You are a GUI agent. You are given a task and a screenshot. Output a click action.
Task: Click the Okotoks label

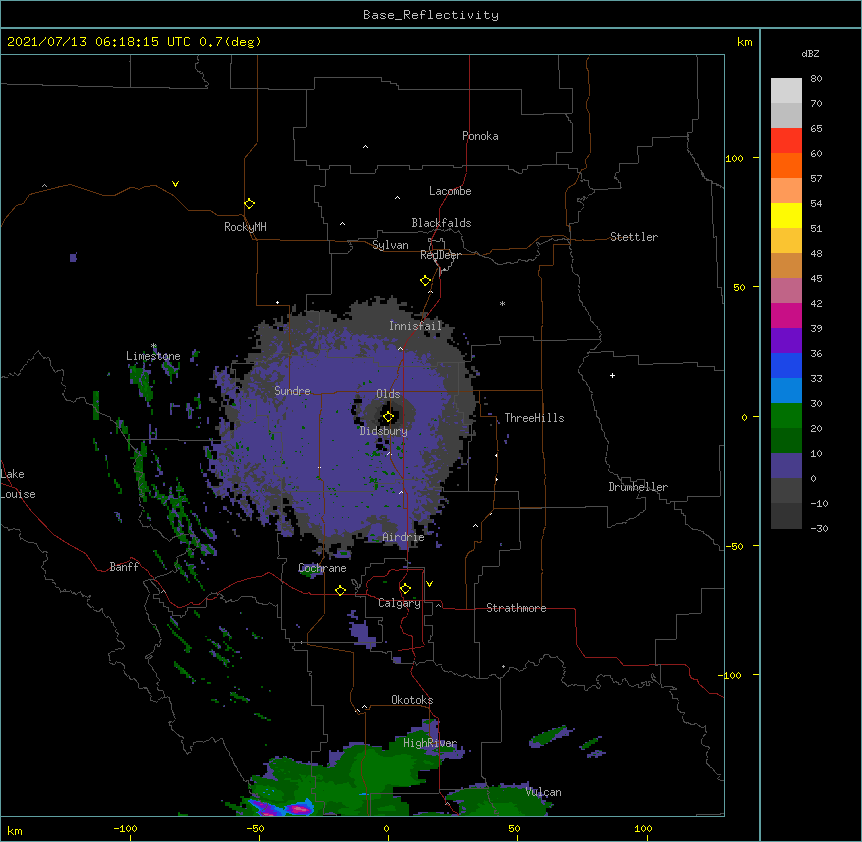[x=412, y=700]
